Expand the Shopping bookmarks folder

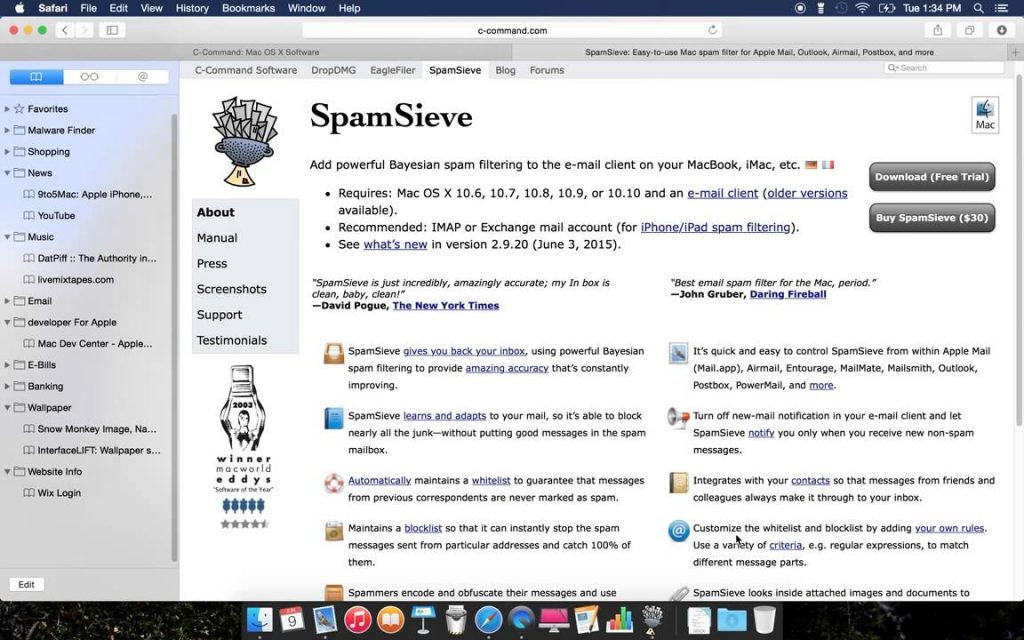click(7, 152)
